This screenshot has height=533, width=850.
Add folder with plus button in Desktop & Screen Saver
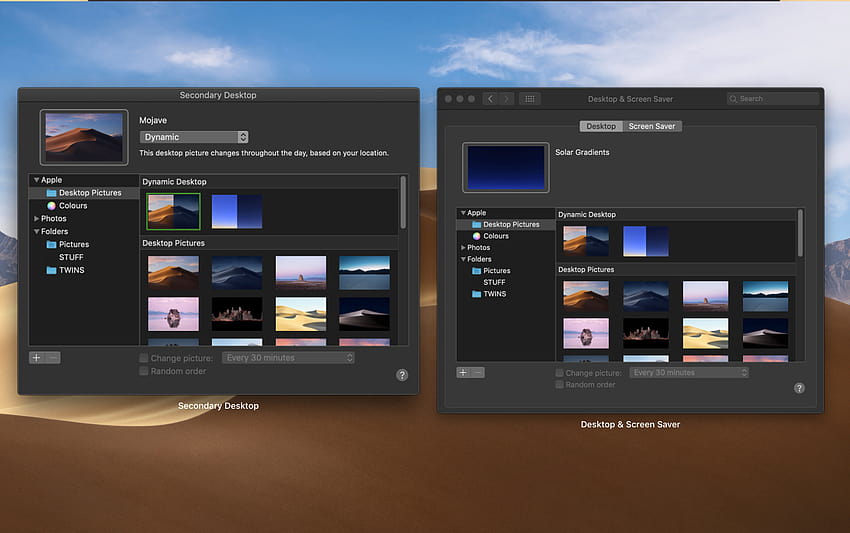(x=463, y=373)
